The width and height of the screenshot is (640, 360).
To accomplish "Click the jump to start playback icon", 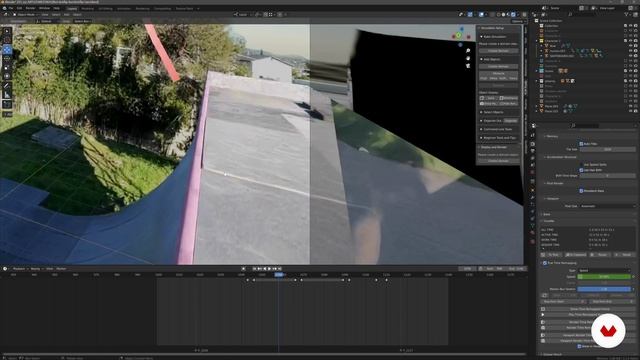I will point(254,269).
